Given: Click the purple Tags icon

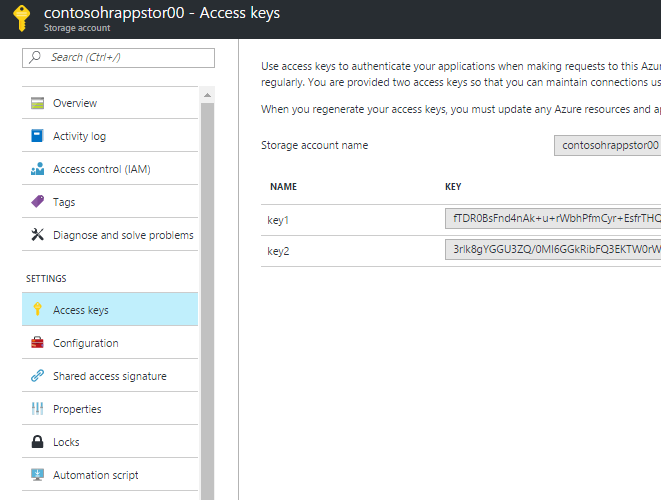Looking at the screenshot, I should coord(38,202).
